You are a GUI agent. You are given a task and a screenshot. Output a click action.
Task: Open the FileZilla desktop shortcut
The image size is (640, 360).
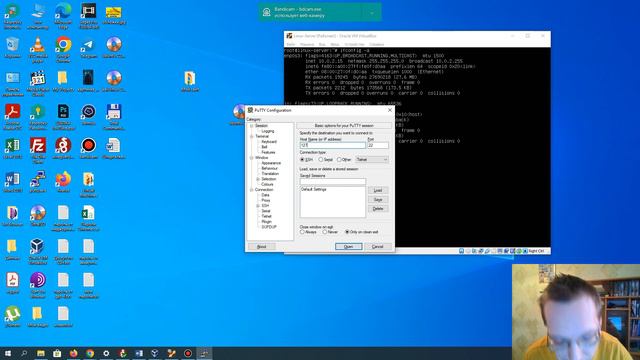(38, 150)
